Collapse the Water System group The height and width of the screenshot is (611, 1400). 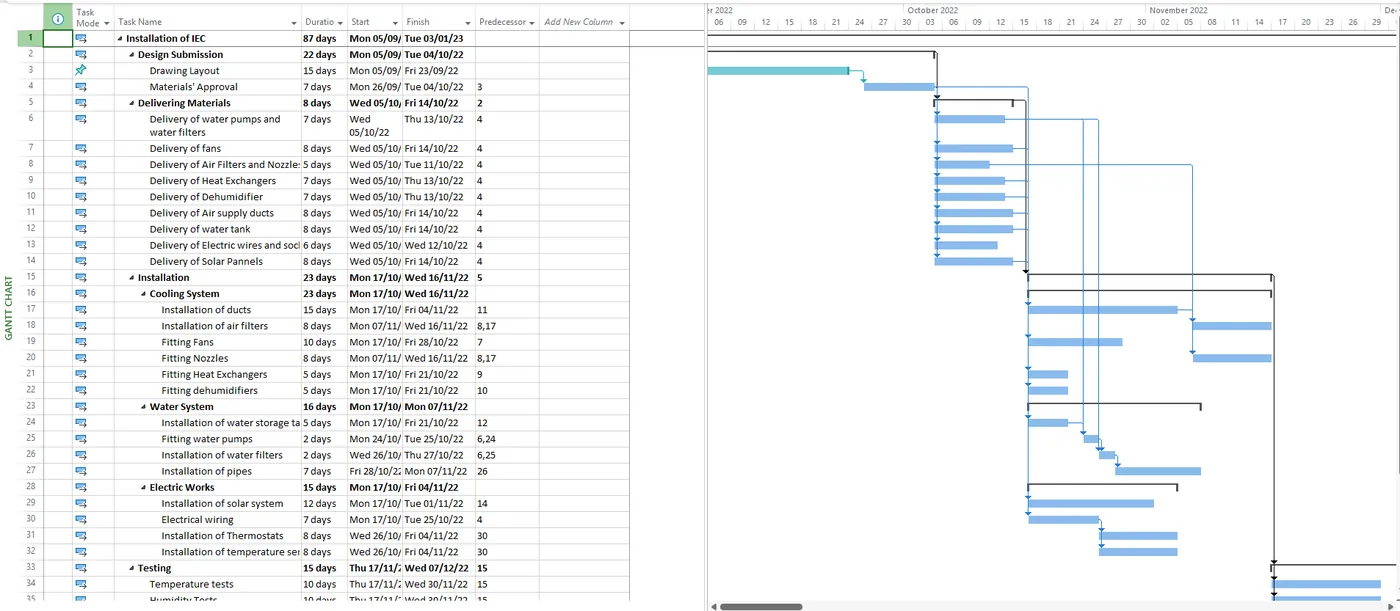145,407
